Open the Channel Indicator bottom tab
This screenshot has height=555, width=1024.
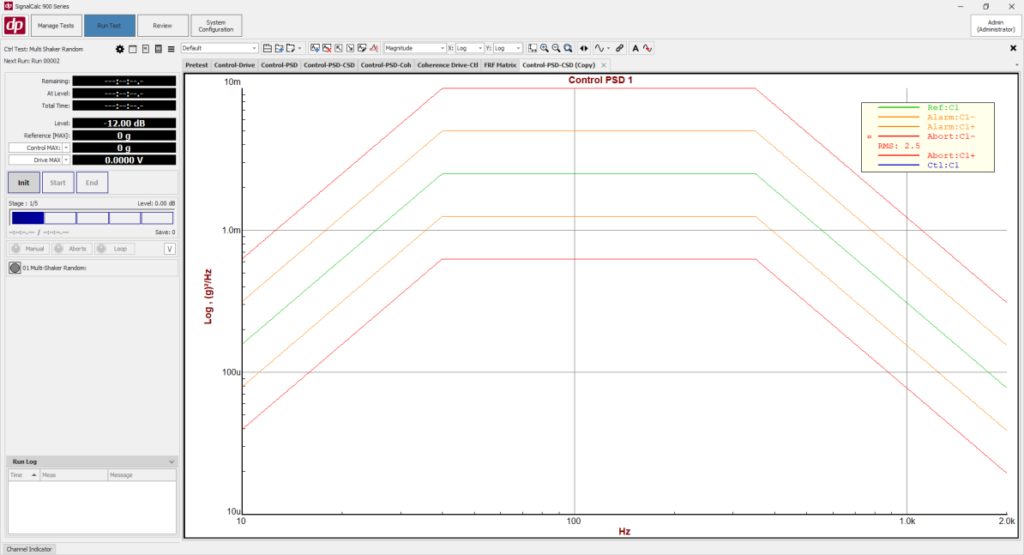29,549
